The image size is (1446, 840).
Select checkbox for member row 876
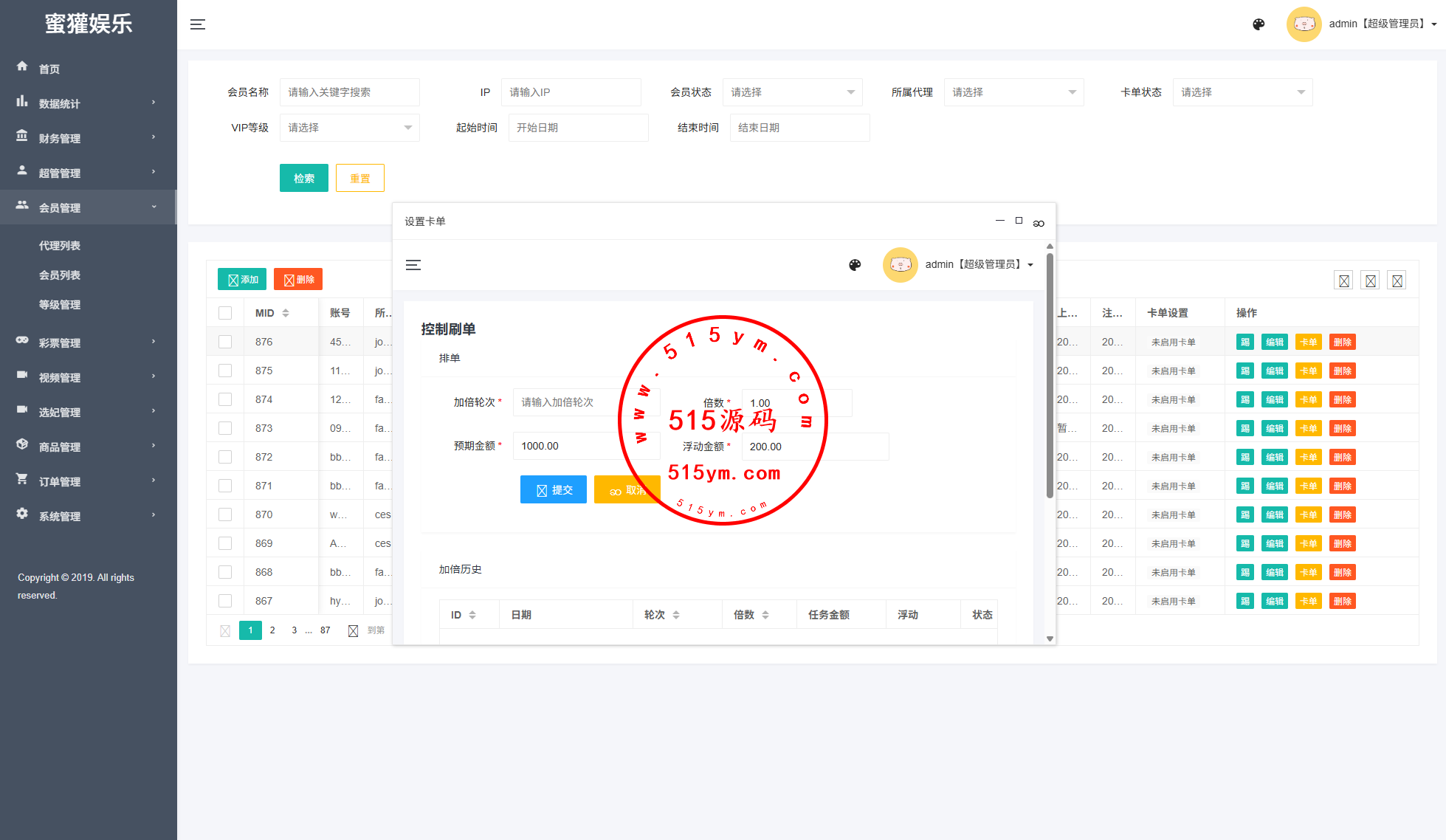[x=225, y=342]
